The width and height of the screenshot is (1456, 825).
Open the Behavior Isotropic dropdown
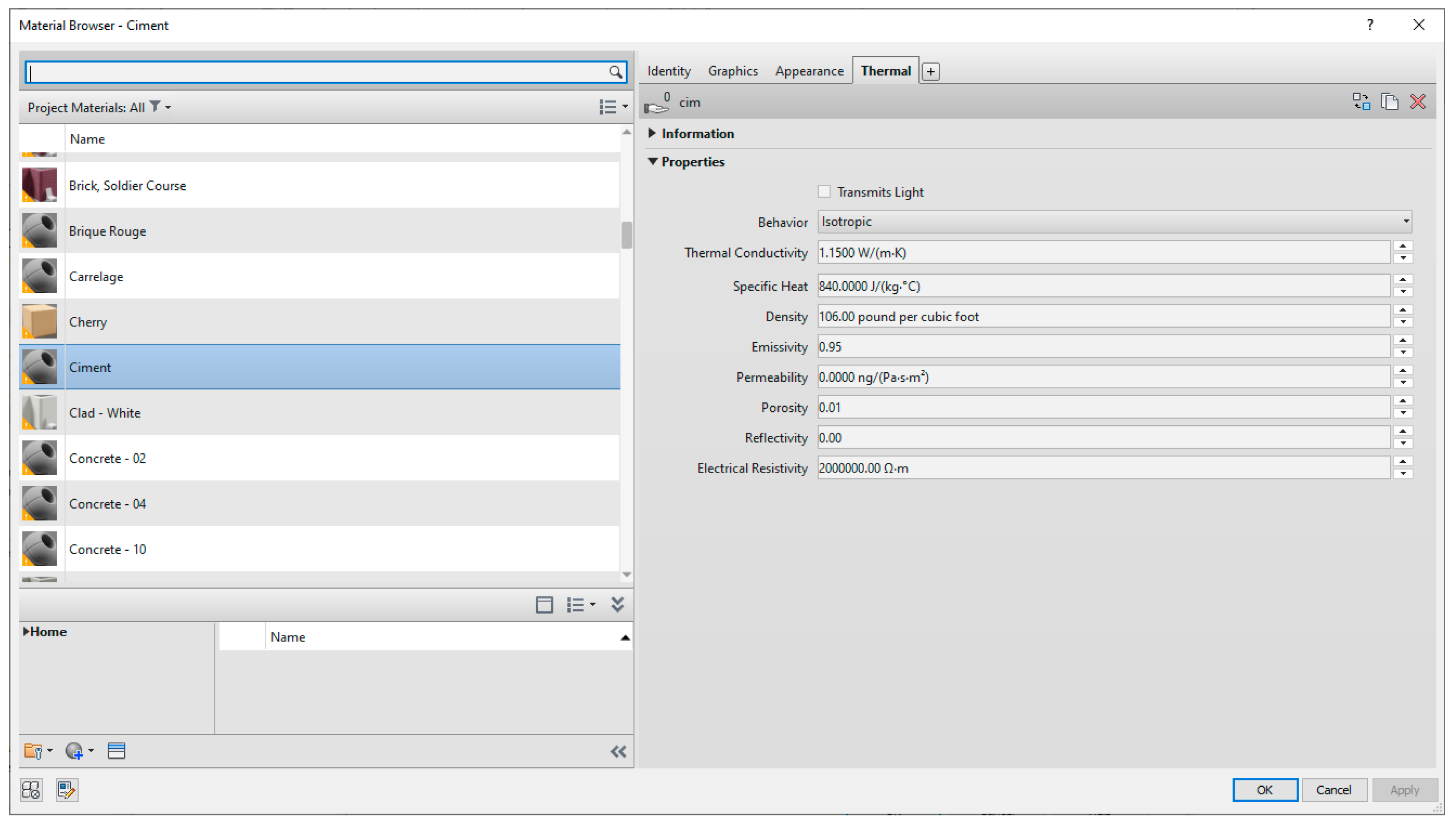(1114, 222)
